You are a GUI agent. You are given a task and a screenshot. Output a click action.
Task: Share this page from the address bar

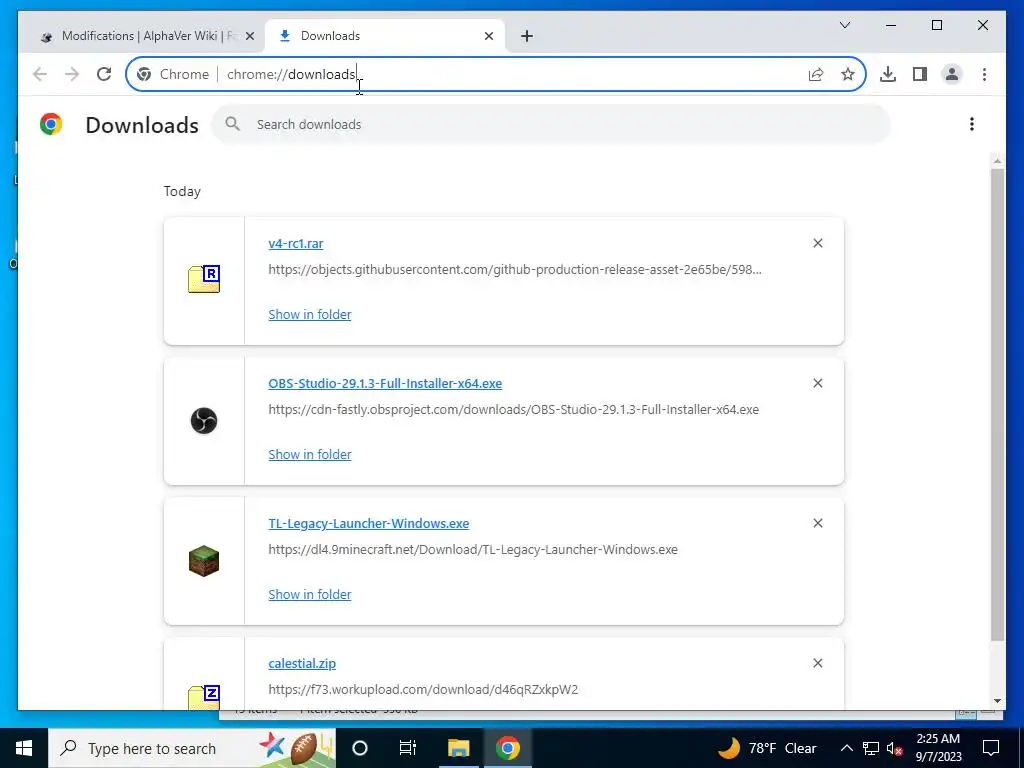[x=816, y=74]
